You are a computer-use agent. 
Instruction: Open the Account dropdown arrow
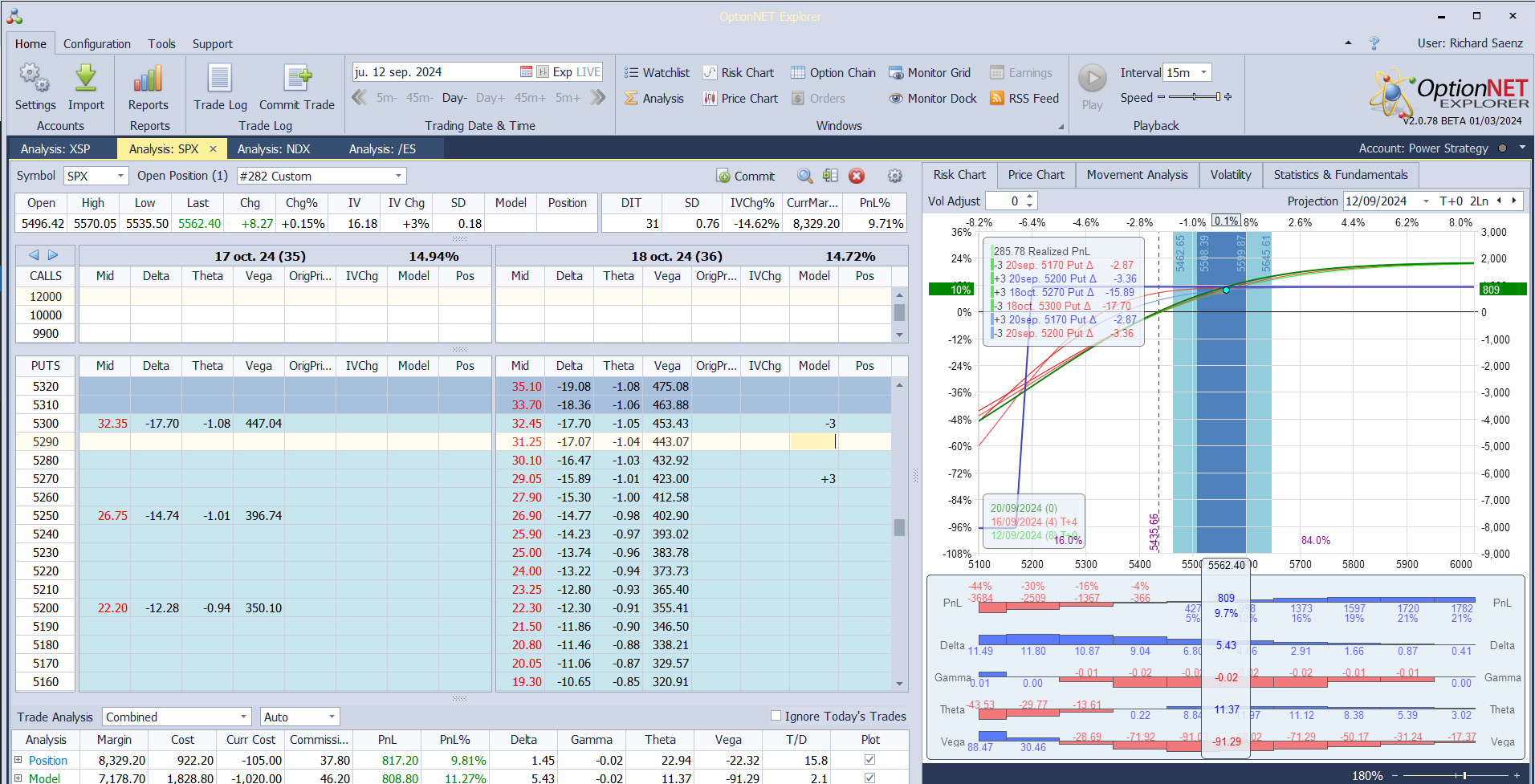pos(1522,148)
